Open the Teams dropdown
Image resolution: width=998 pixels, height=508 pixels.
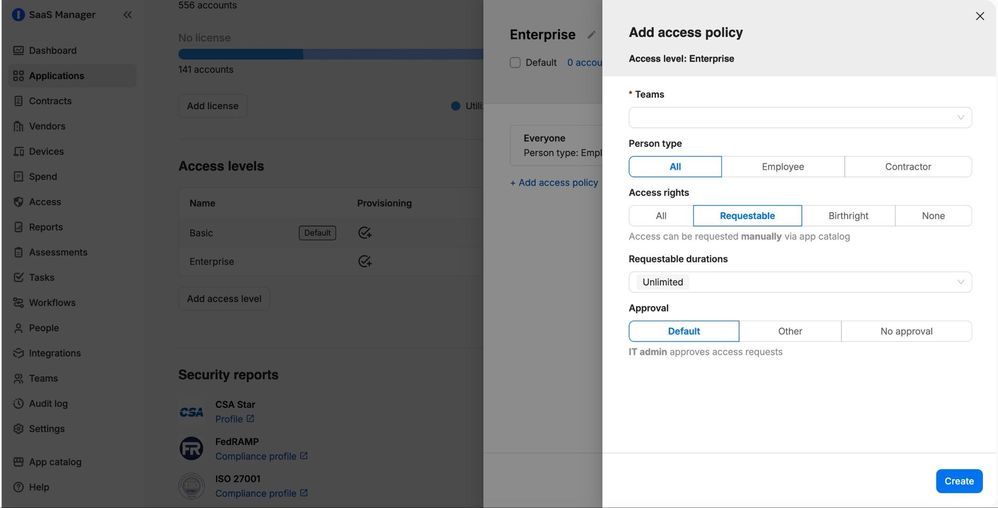799,118
